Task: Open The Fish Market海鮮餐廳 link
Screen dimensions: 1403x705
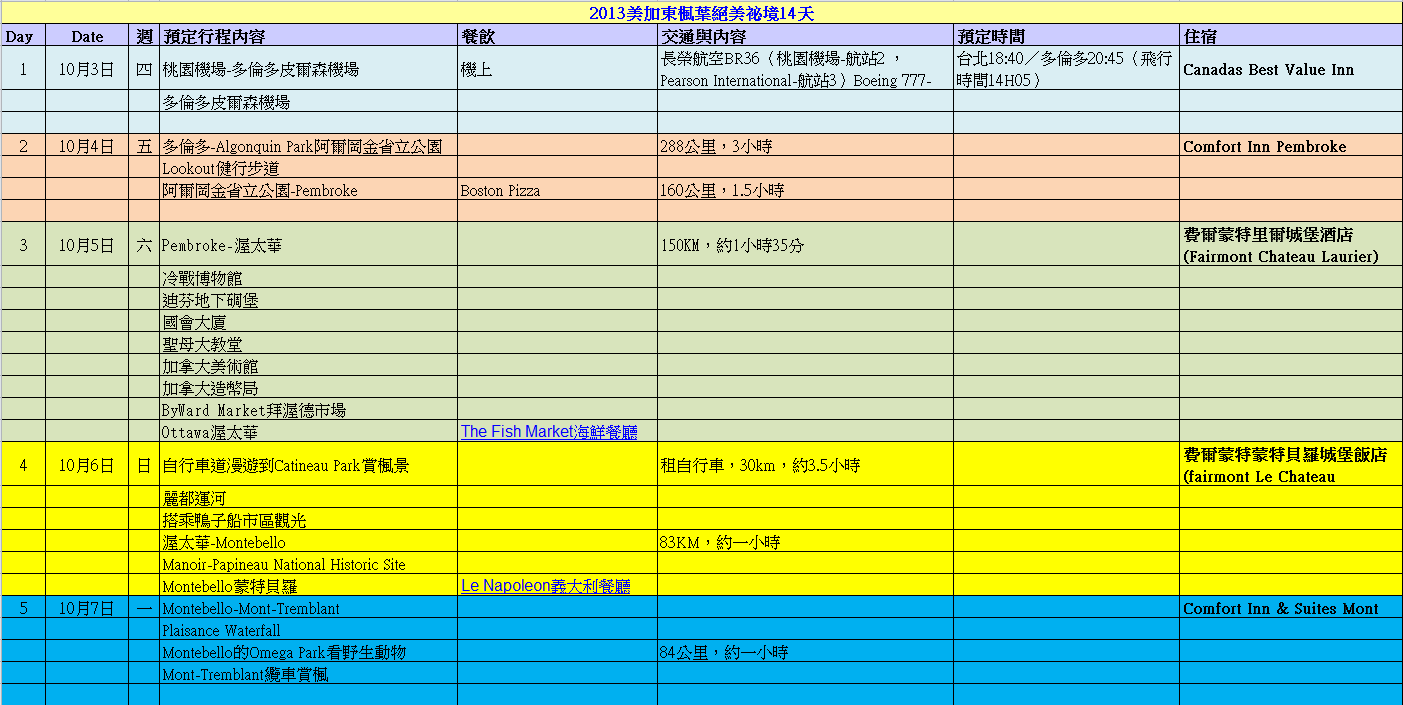Action: (x=548, y=432)
